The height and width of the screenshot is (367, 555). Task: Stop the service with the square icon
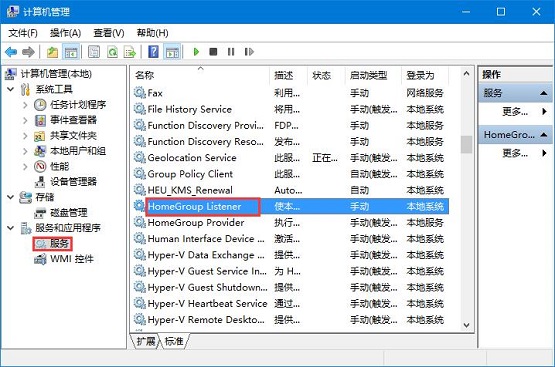[213, 52]
